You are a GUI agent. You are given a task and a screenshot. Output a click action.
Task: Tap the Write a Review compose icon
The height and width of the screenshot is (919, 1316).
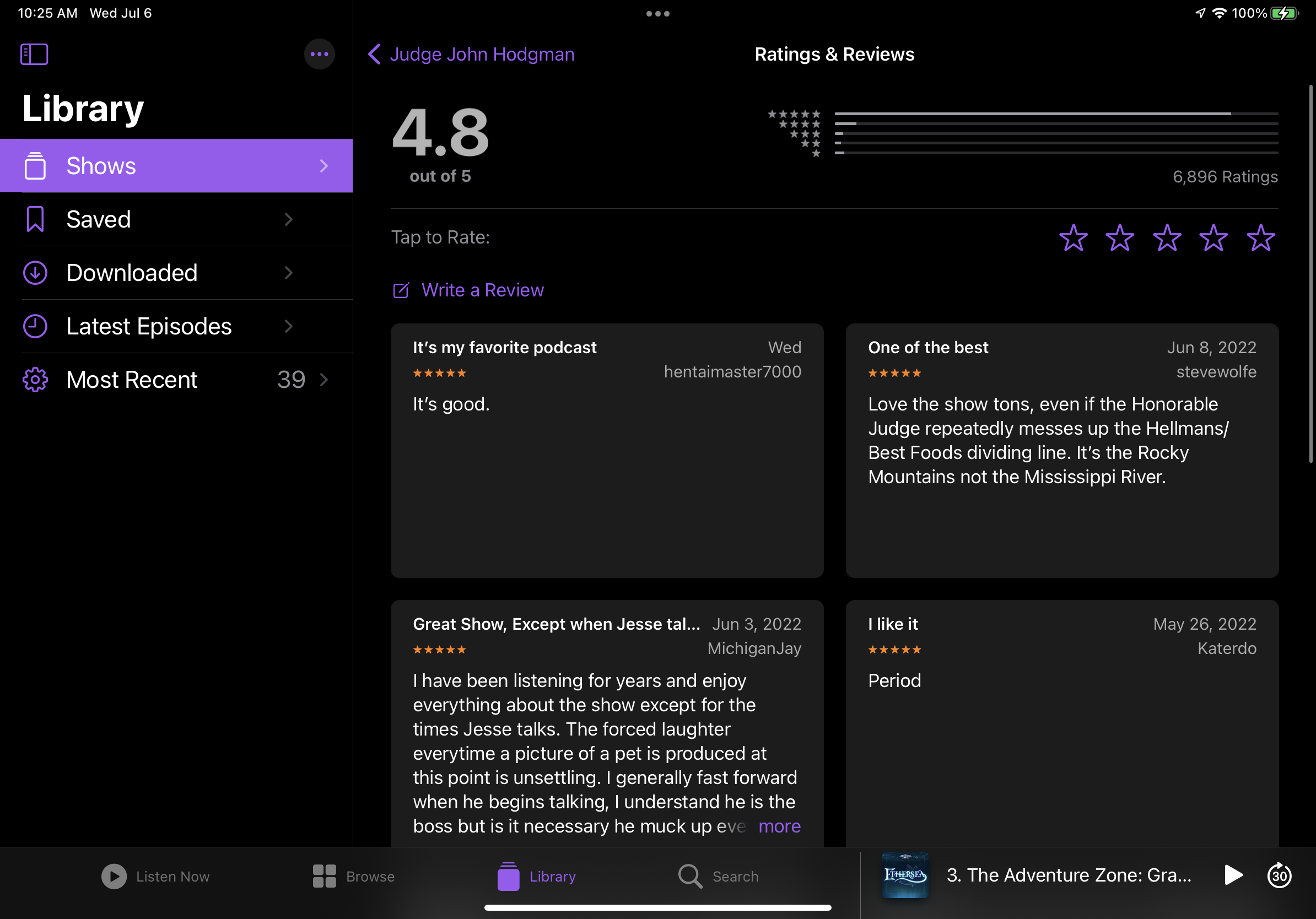[x=401, y=290]
